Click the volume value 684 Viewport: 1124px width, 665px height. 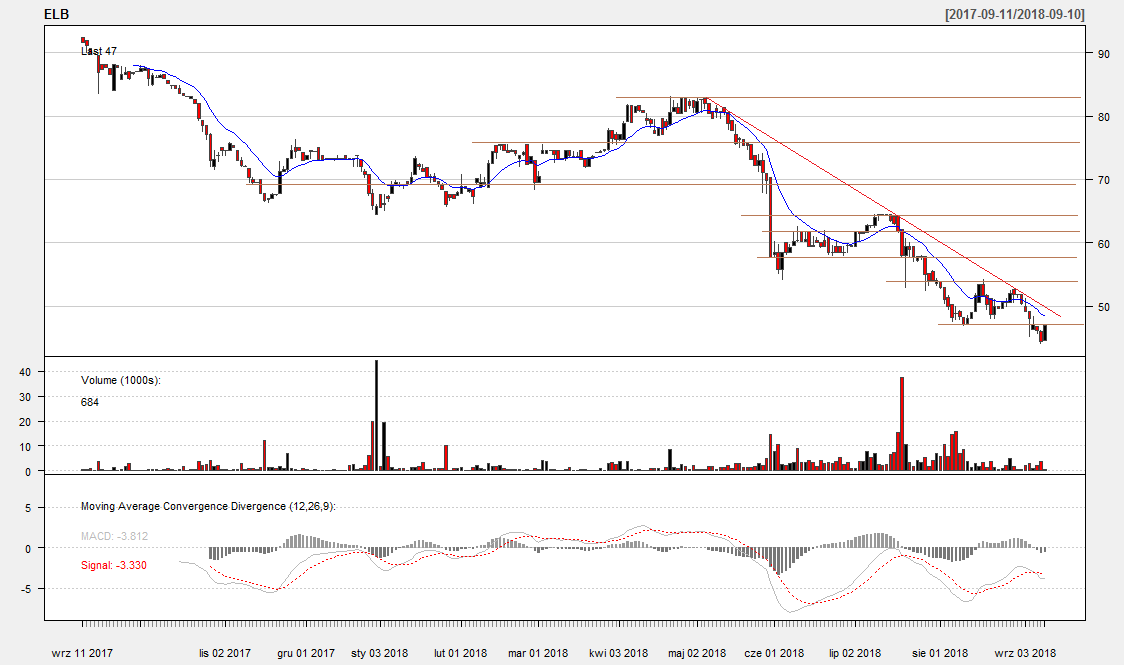(90, 403)
